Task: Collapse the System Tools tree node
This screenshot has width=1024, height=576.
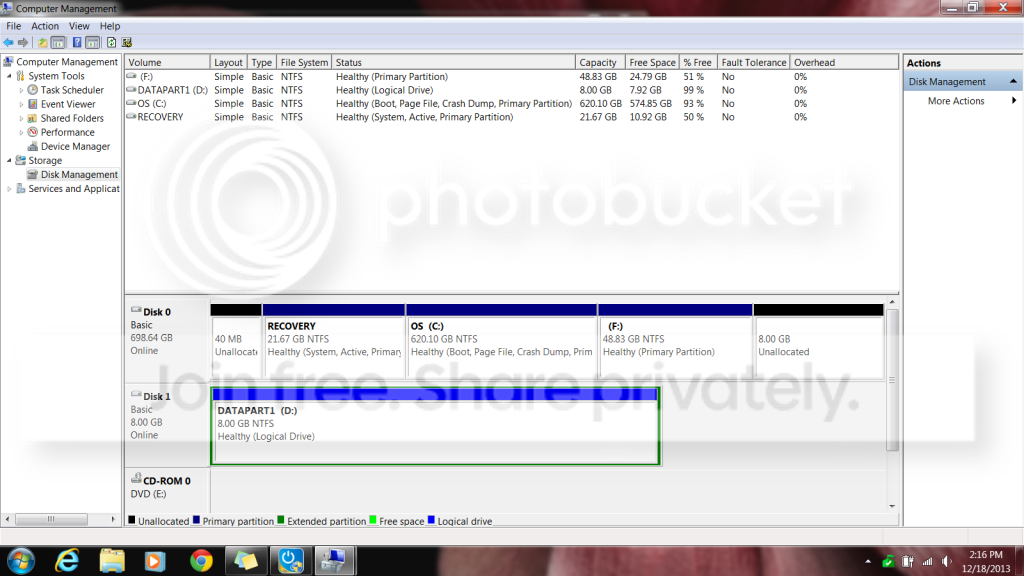Action: pyautogui.click(x=9, y=76)
